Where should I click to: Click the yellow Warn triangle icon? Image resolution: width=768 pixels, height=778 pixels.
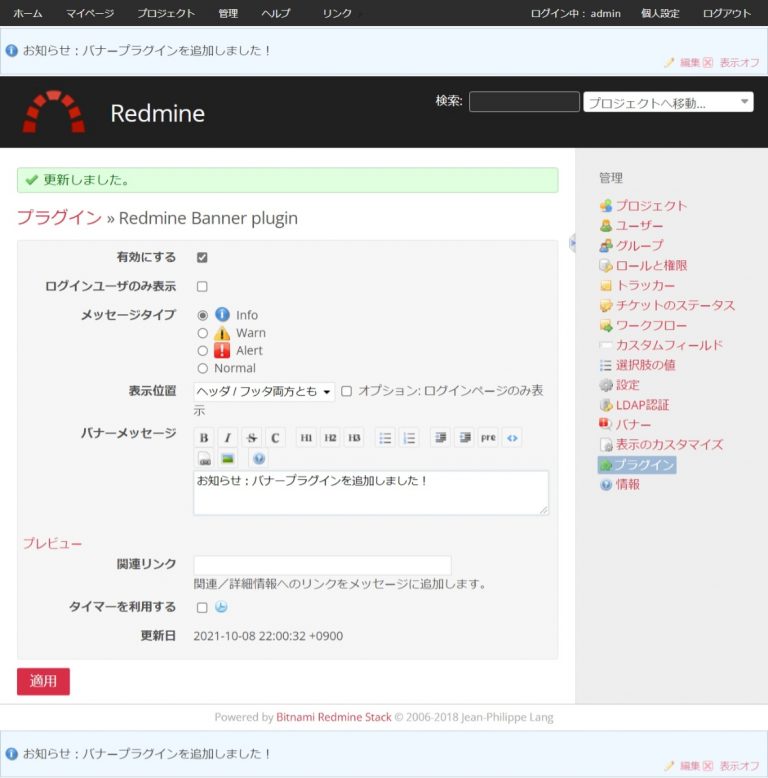coord(222,333)
